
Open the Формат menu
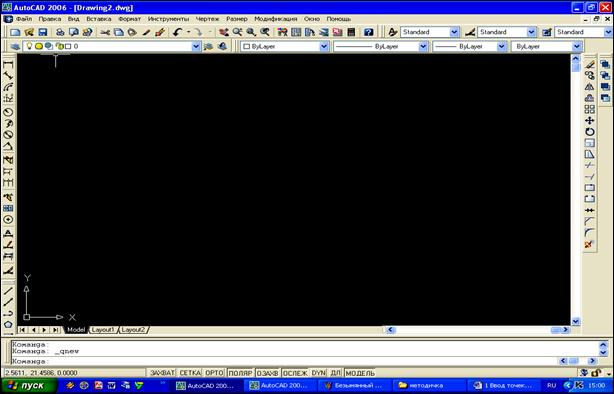(129, 19)
